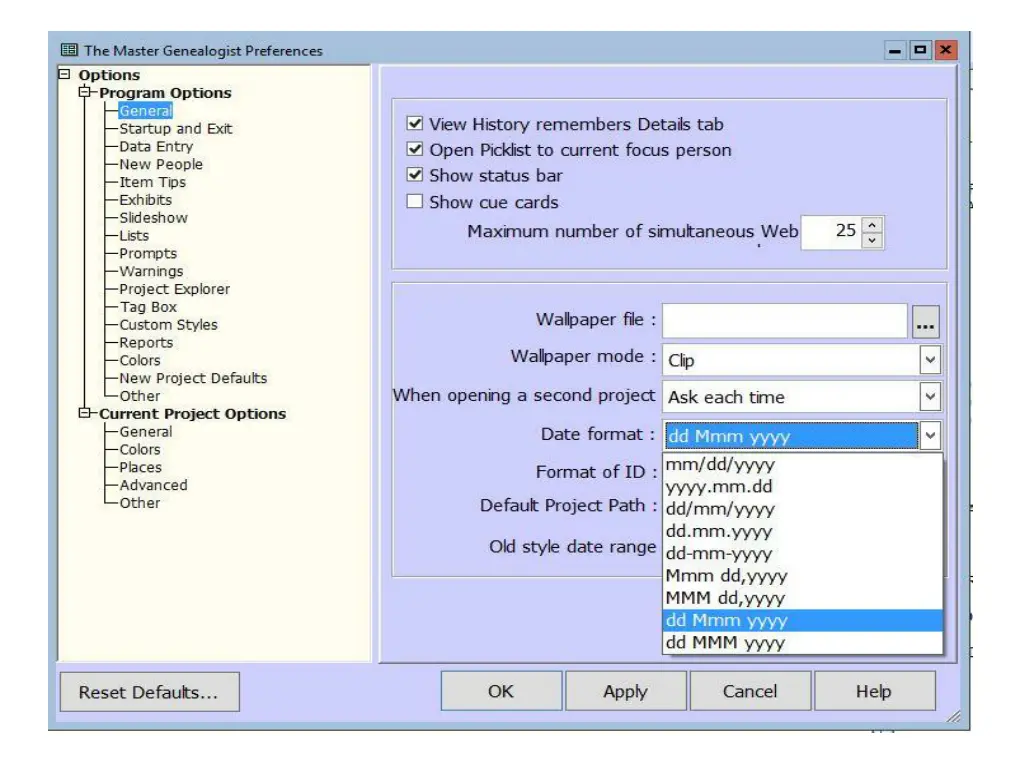This screenshot has height=768, width=1024.
Task: Open Colors under Current Project Options
Action: click(140, 449)
